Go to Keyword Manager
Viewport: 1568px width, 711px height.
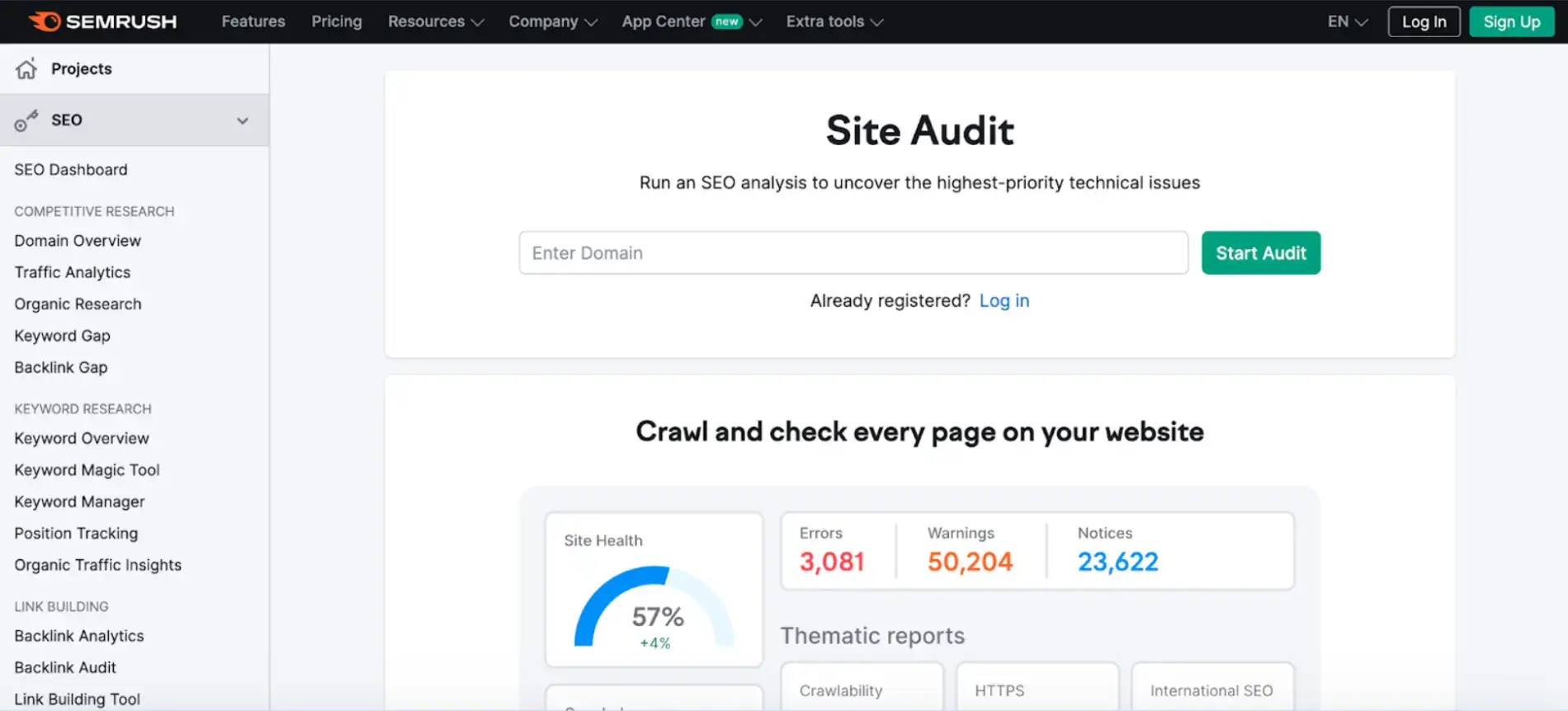point(79,501)
